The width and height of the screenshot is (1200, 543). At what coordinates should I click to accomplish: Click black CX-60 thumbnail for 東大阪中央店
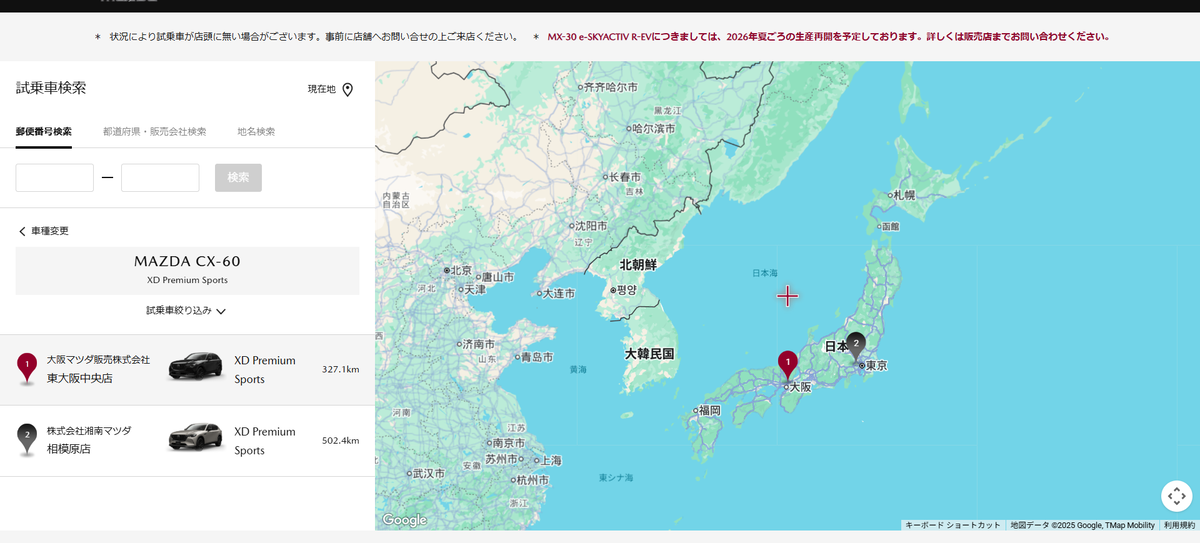195,366
